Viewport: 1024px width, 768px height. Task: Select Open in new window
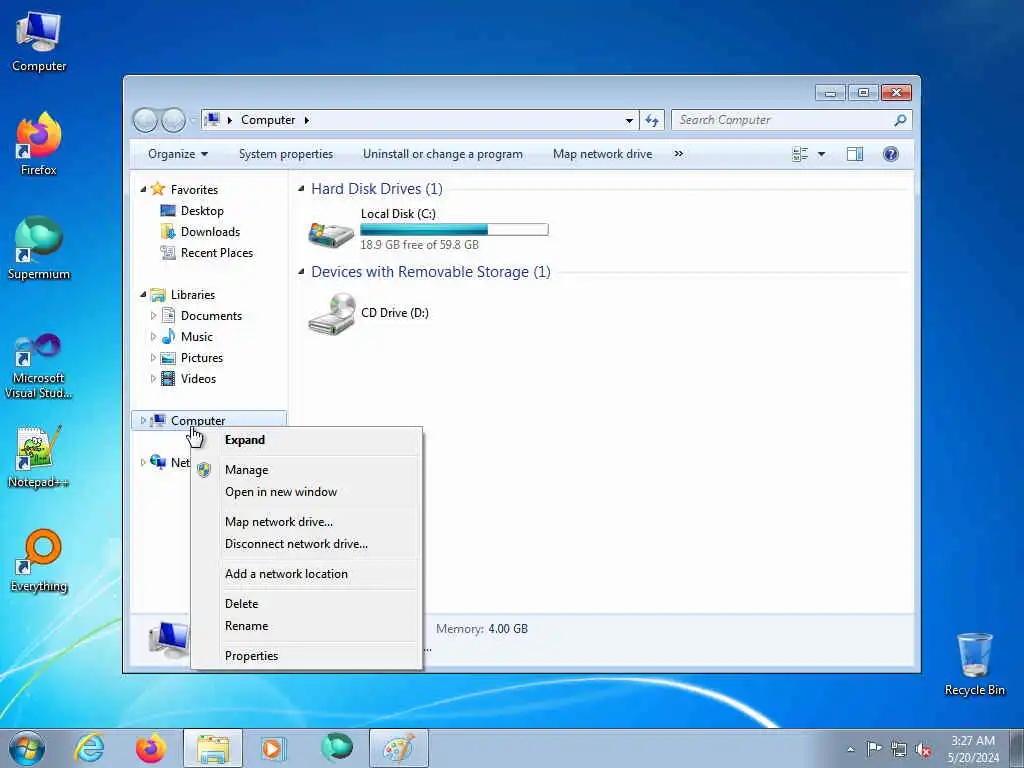[x=306, y=492]
